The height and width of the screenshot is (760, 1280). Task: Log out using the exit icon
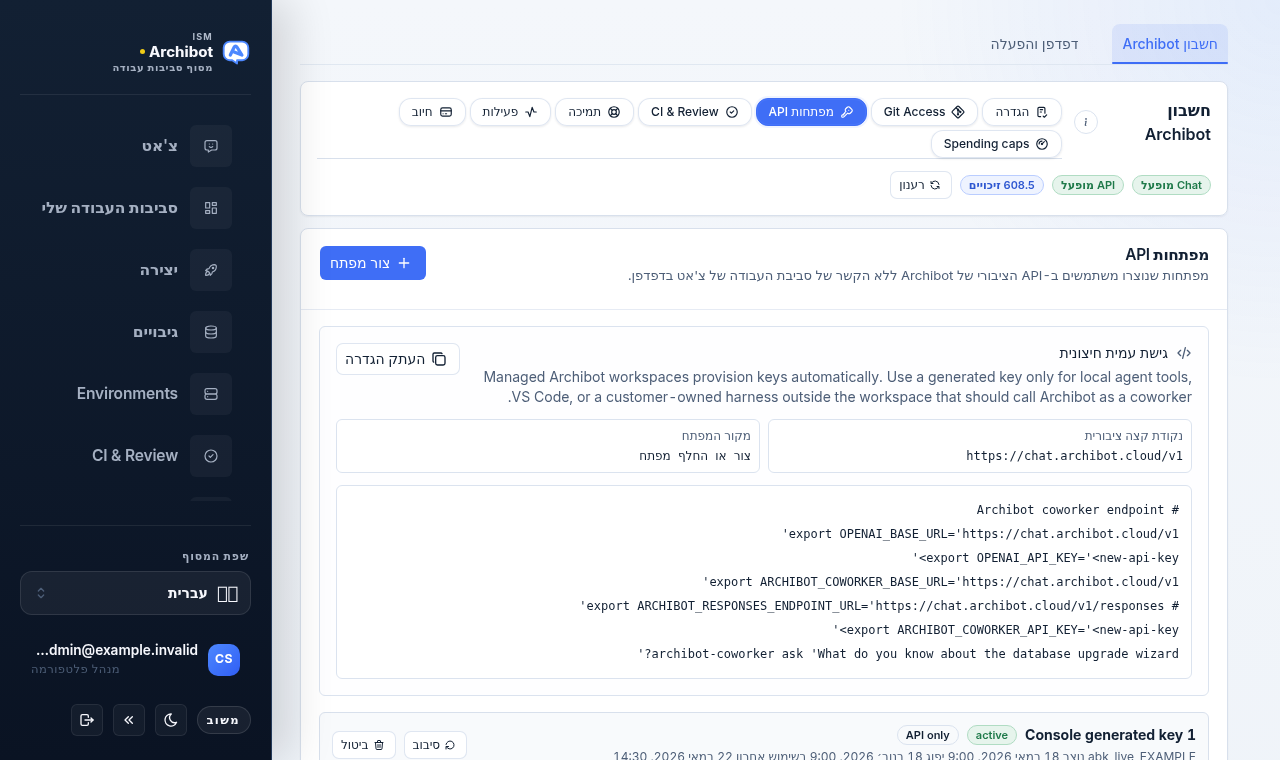87,720
